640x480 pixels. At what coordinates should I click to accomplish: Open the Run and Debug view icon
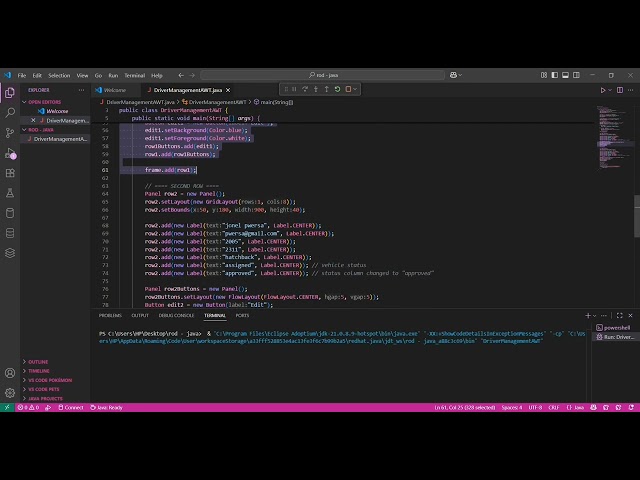(10, 153)
